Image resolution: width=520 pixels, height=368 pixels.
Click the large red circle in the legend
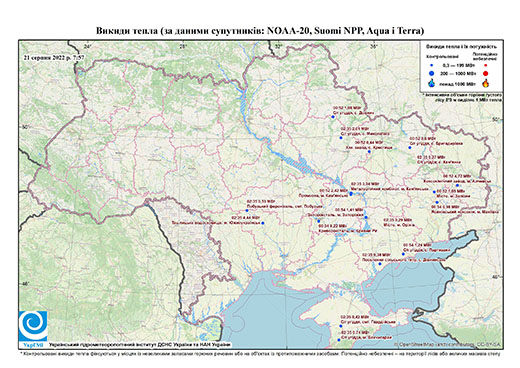(486, 73)
